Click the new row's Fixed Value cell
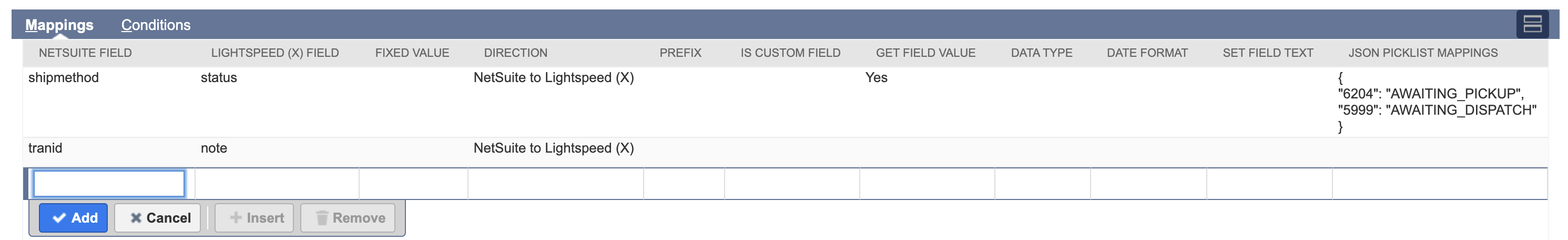This screenshot has width=1568, height=240. 413,183
